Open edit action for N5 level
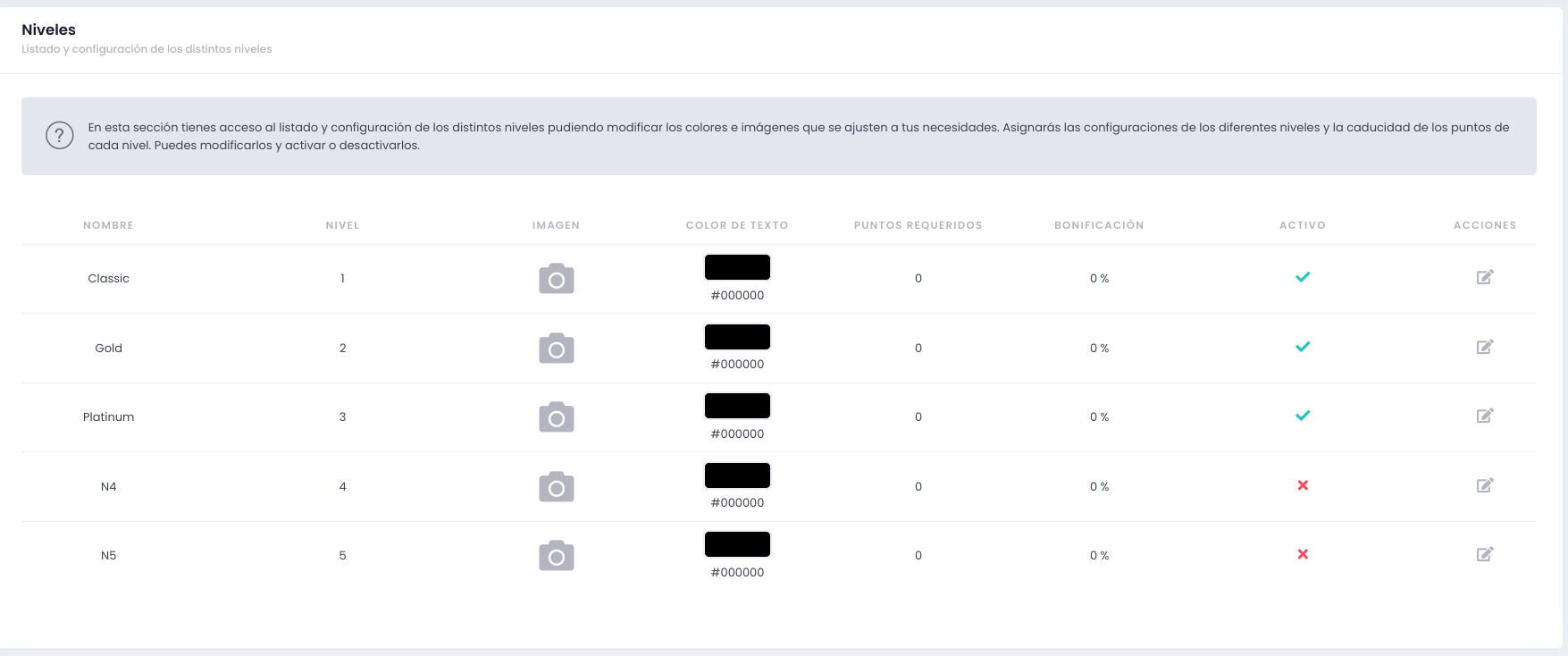1568x656 pixels. tap(1485, 554)
